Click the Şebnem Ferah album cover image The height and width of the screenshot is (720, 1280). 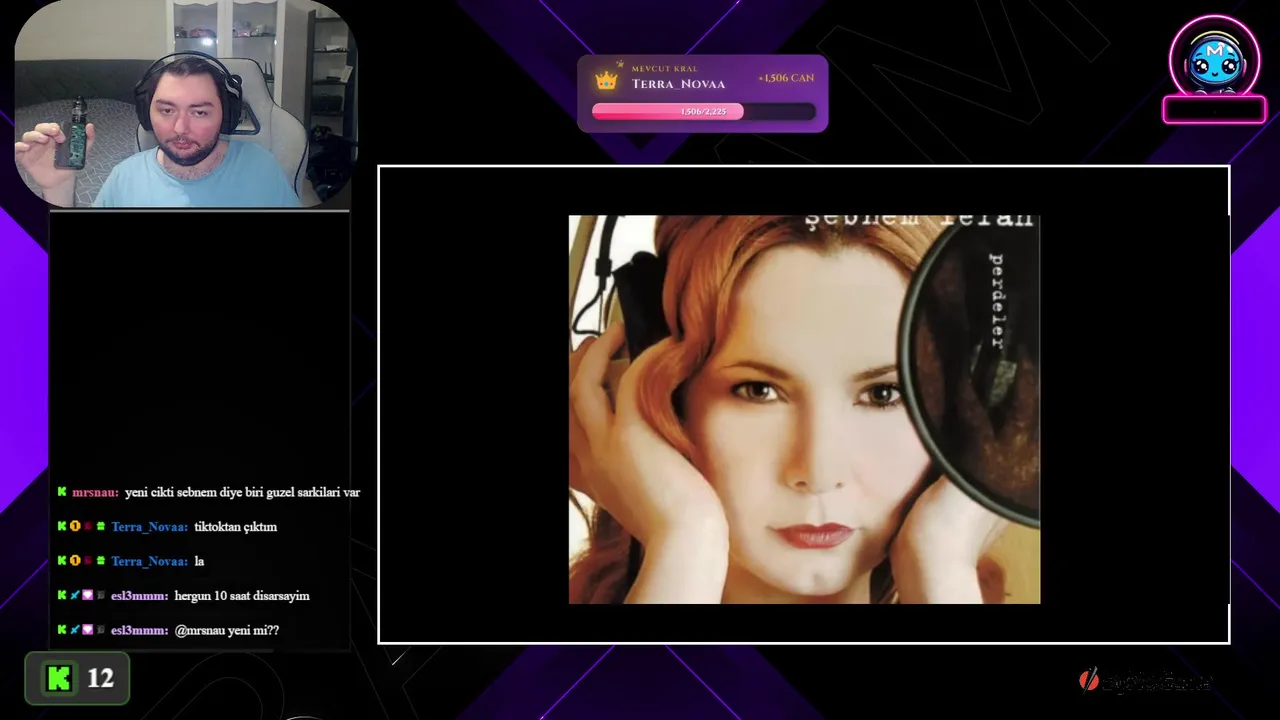click(x=804, y=409)
